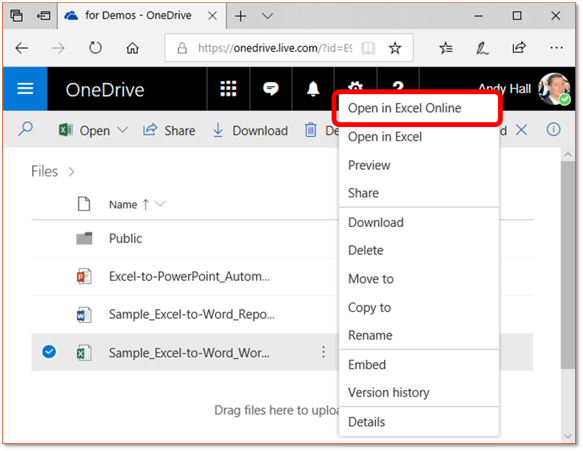Expand the Name column dropdown chevron
Viewport: 583px width, 451px height.
tap(160, 204)
